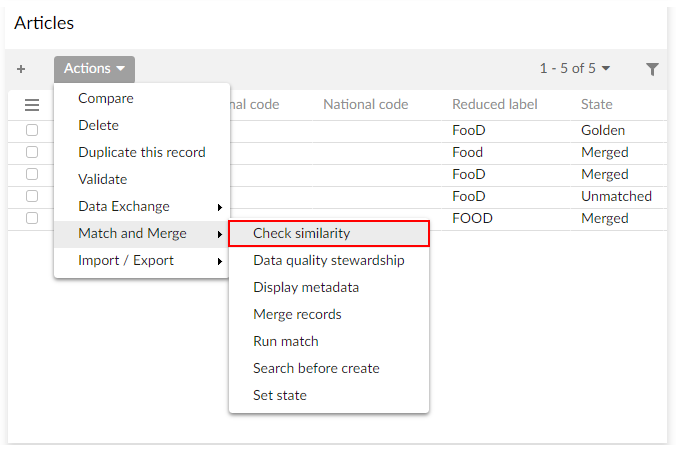Open the filter funnel icon

click(652, 69)
